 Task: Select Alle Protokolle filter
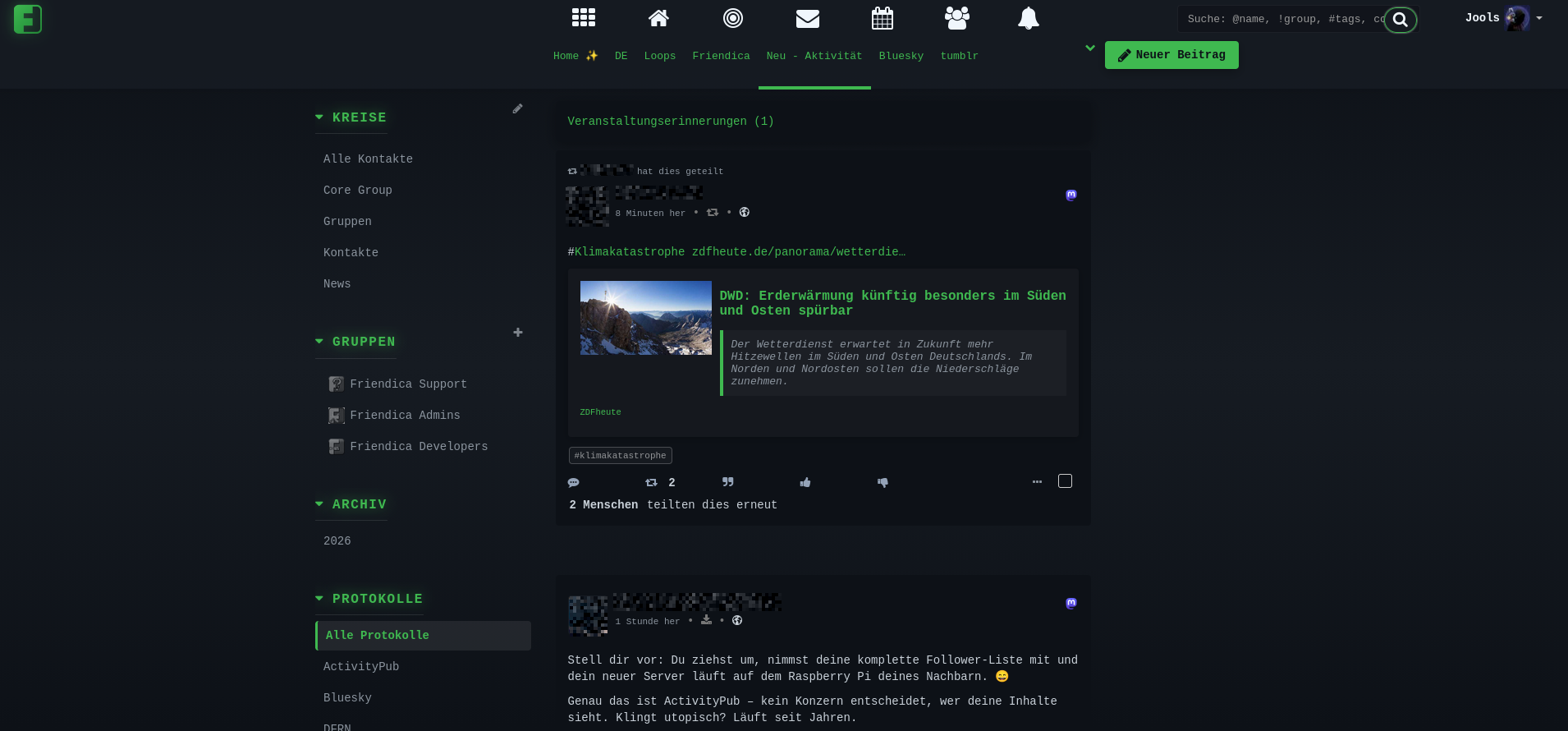[423, 636]
